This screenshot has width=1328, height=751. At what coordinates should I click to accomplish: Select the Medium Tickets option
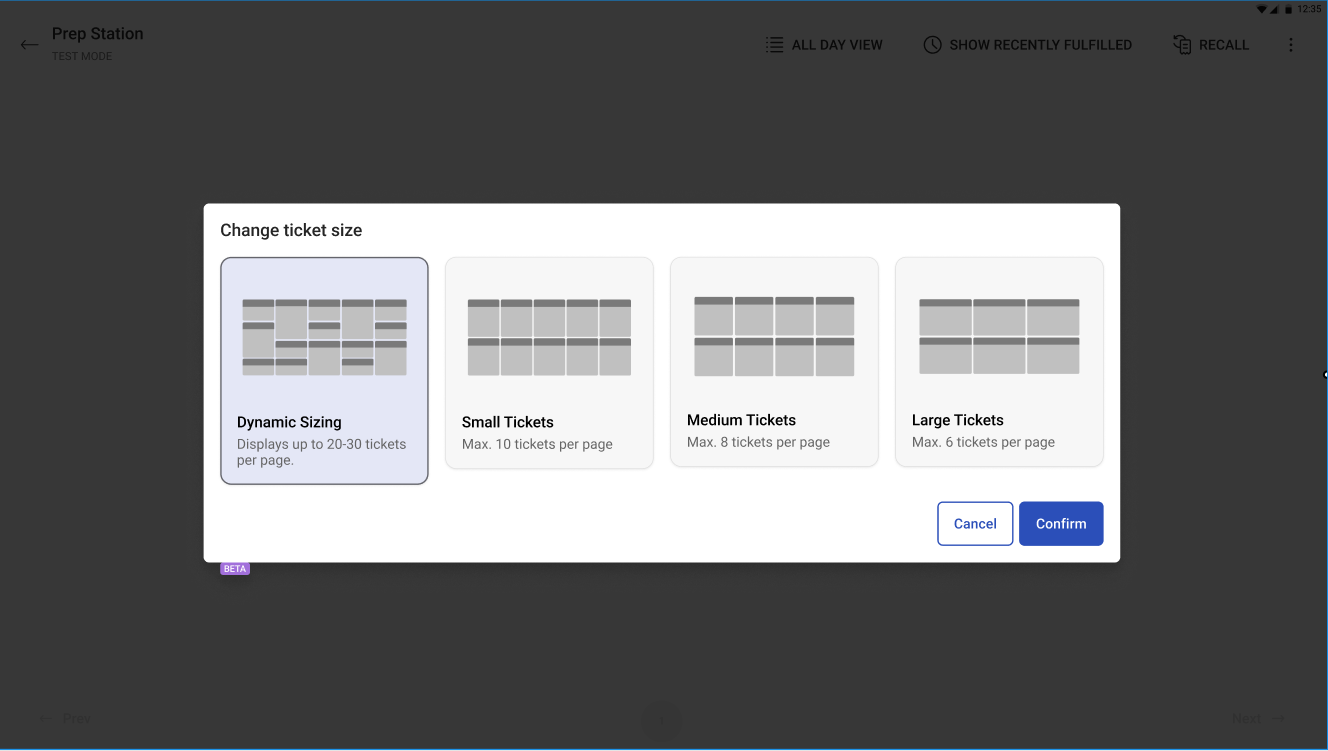click(774, 362)
